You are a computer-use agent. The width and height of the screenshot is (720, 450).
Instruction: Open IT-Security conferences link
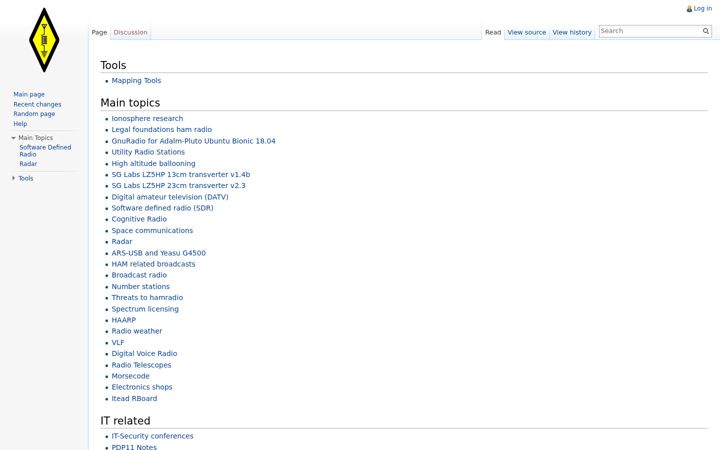point(152,436)
